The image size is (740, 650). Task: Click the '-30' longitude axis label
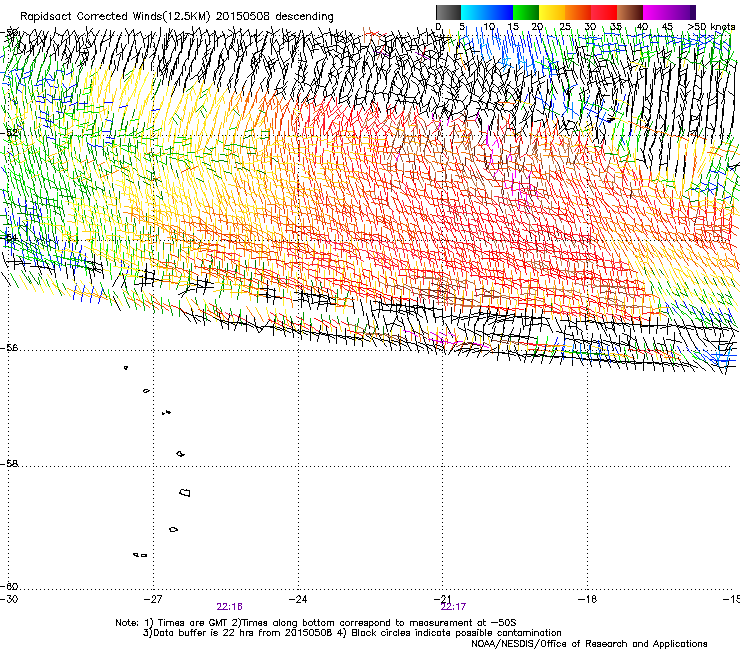tap(9, 599)
